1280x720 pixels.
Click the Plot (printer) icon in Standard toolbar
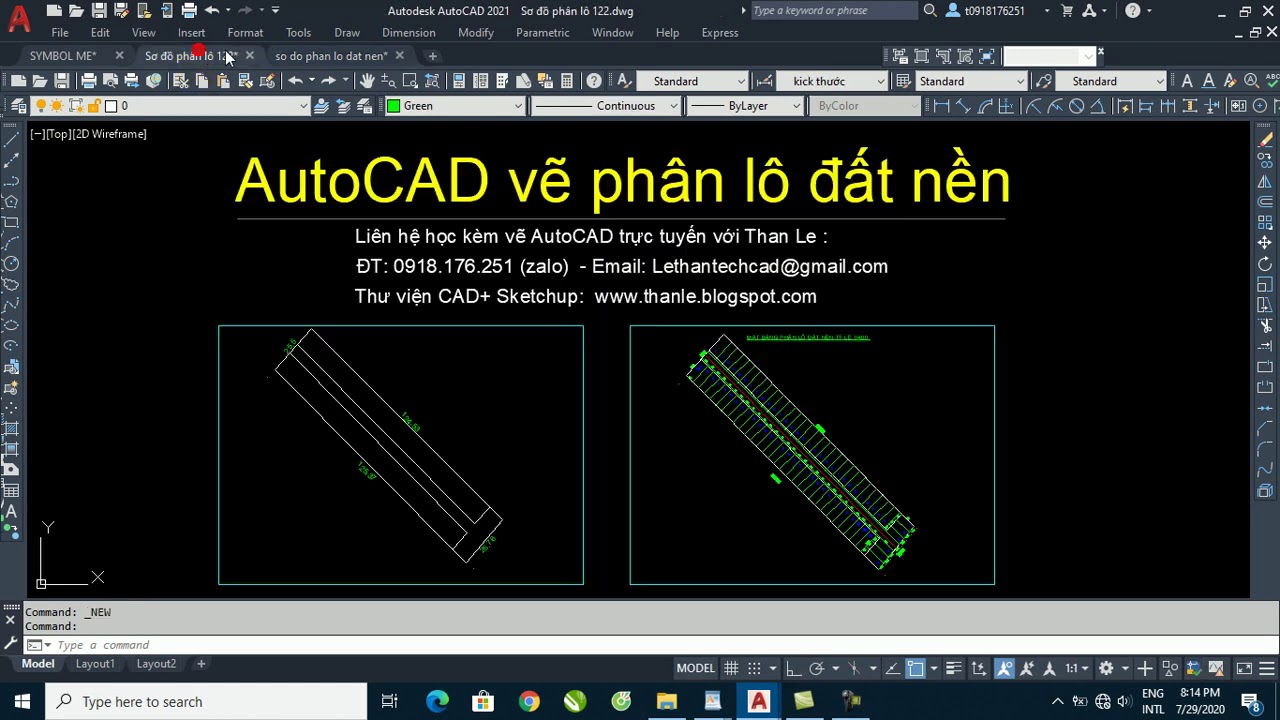coord(88,81)
